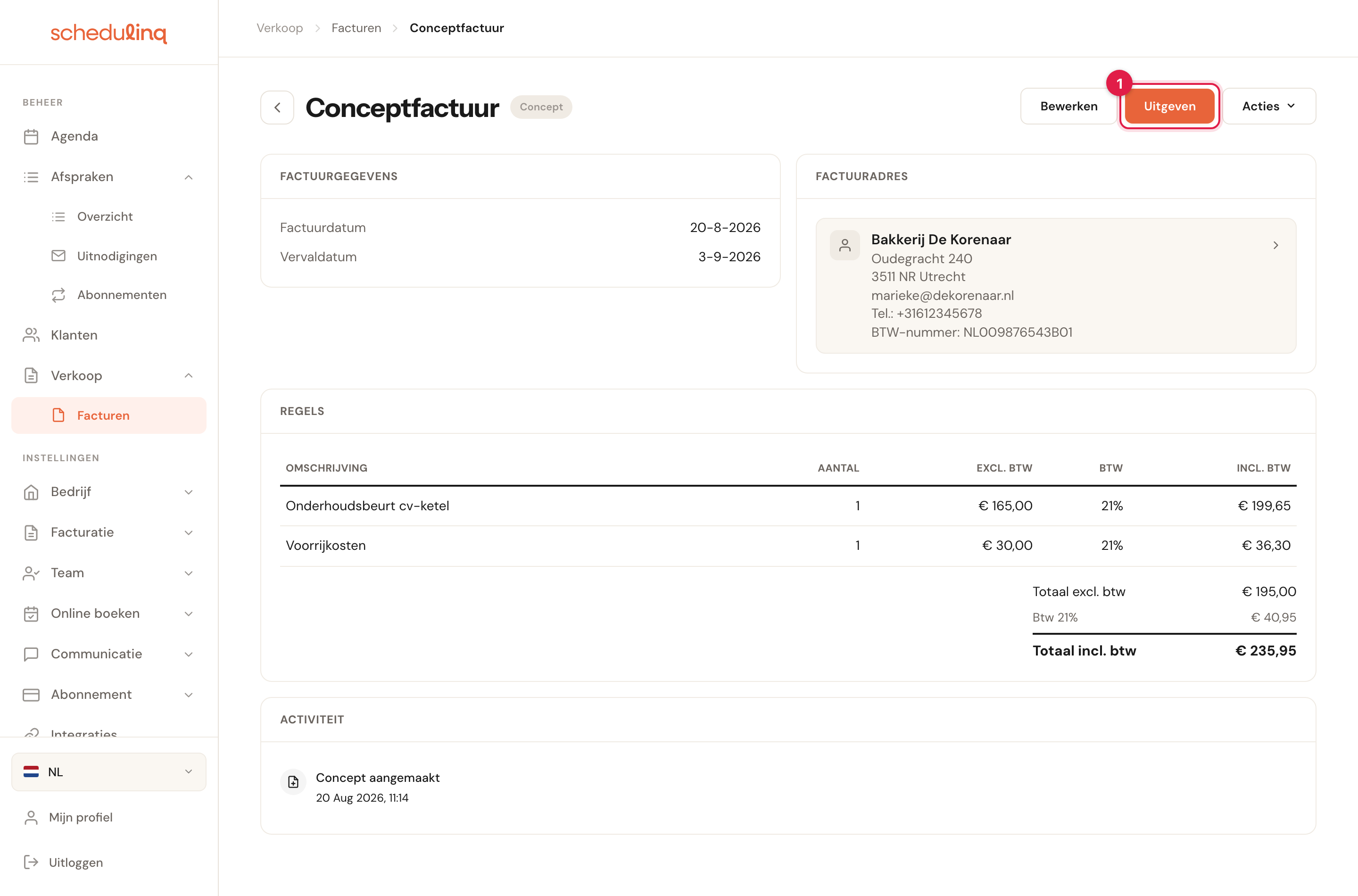Click the customer avatar icon for Bakkerij De Korenaar
Viewport: 1358px width, 896px height.
[x=845, y=245]
